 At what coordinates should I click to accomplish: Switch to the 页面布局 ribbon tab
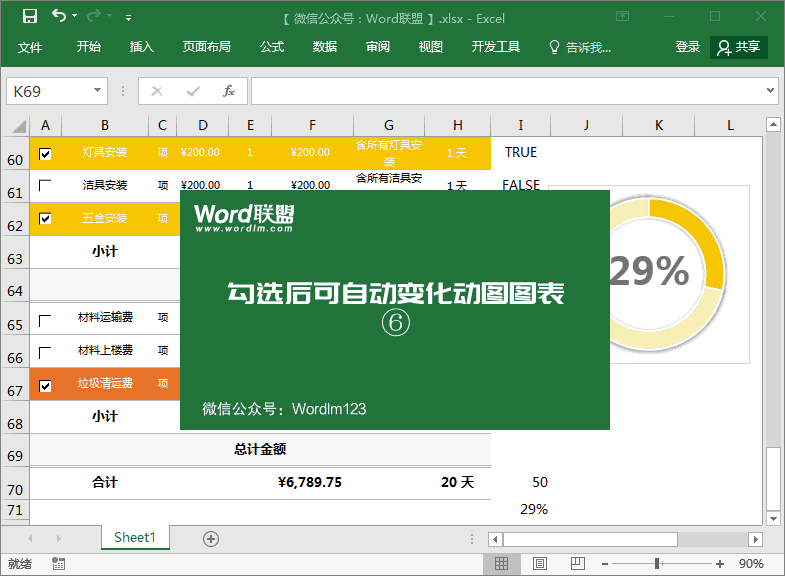(x=206, y=47)
